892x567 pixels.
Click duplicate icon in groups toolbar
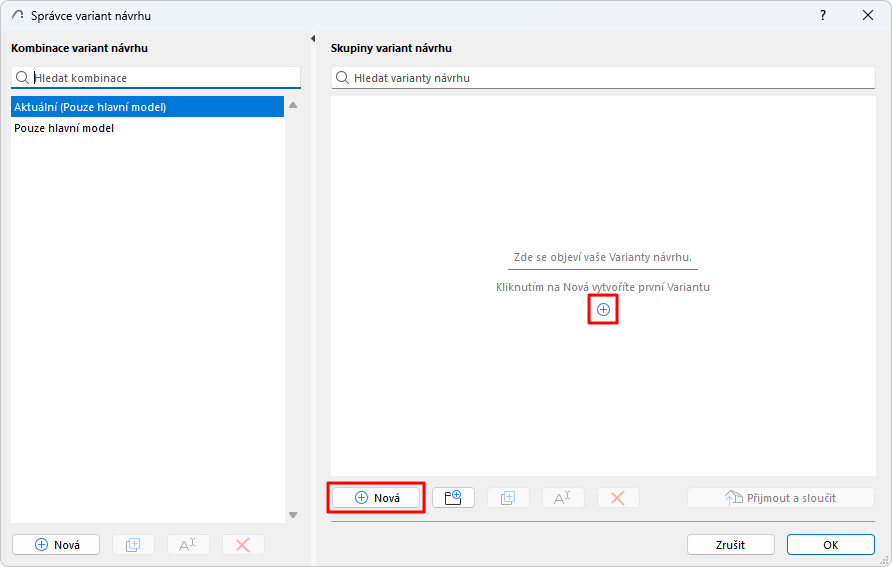pyautogui.click(x=508, y=498)
